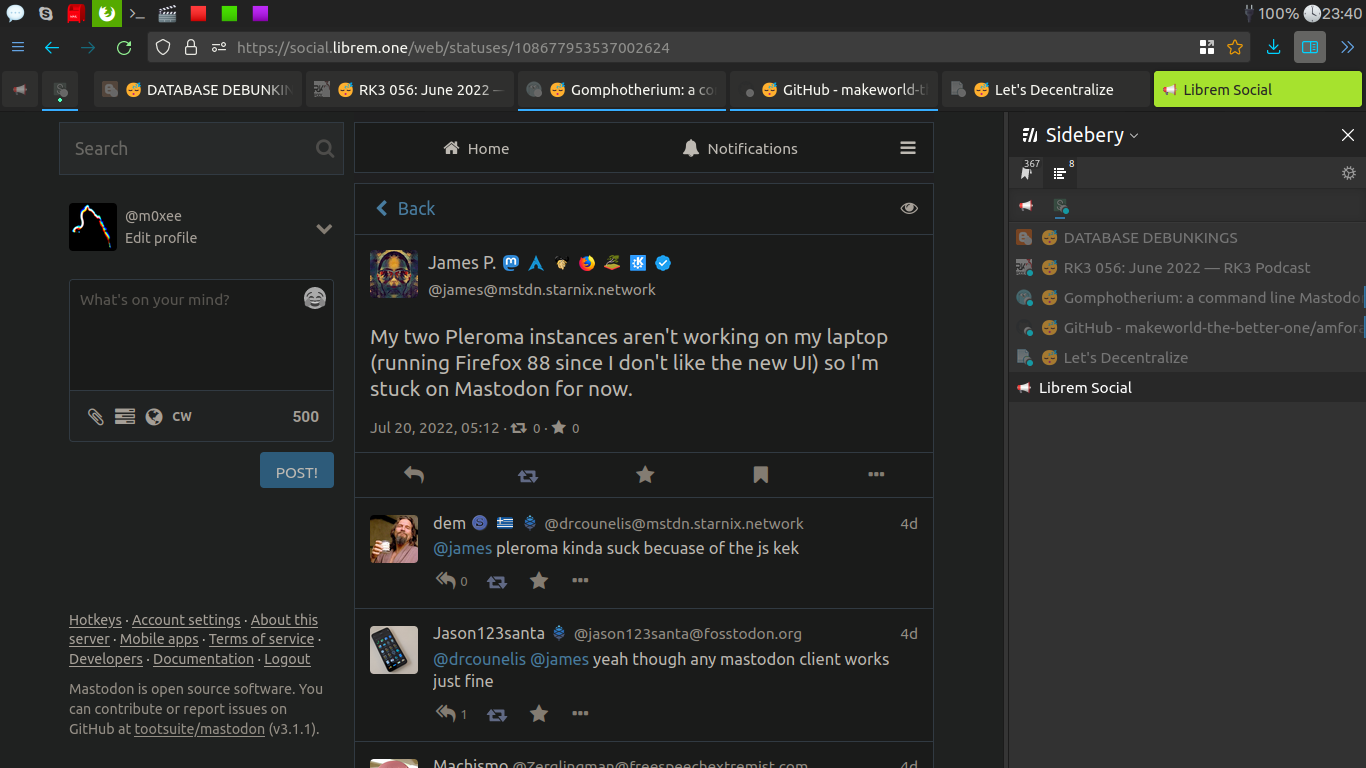
Task: Click the Firefox downloads icon
Action: click(1273, 47)
